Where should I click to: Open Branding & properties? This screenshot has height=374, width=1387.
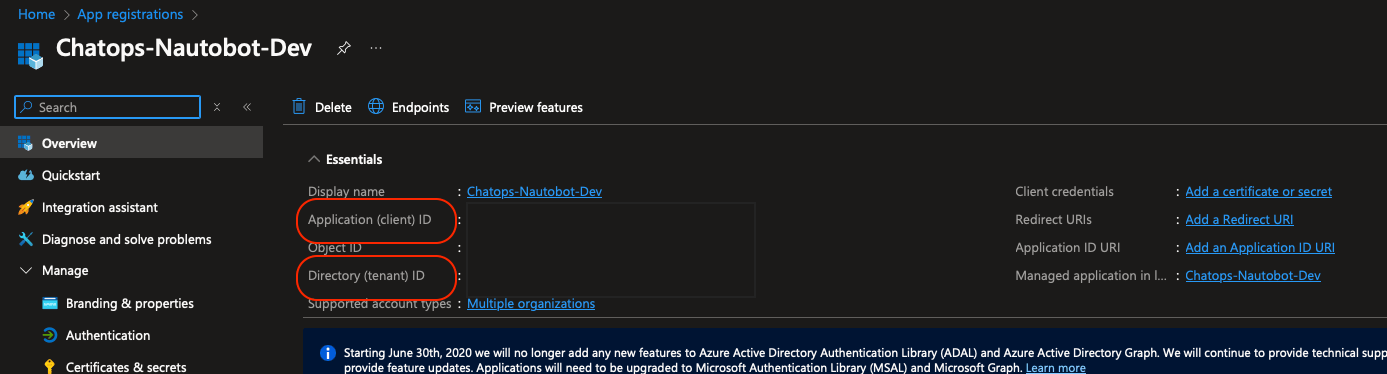tap(130, 303)
